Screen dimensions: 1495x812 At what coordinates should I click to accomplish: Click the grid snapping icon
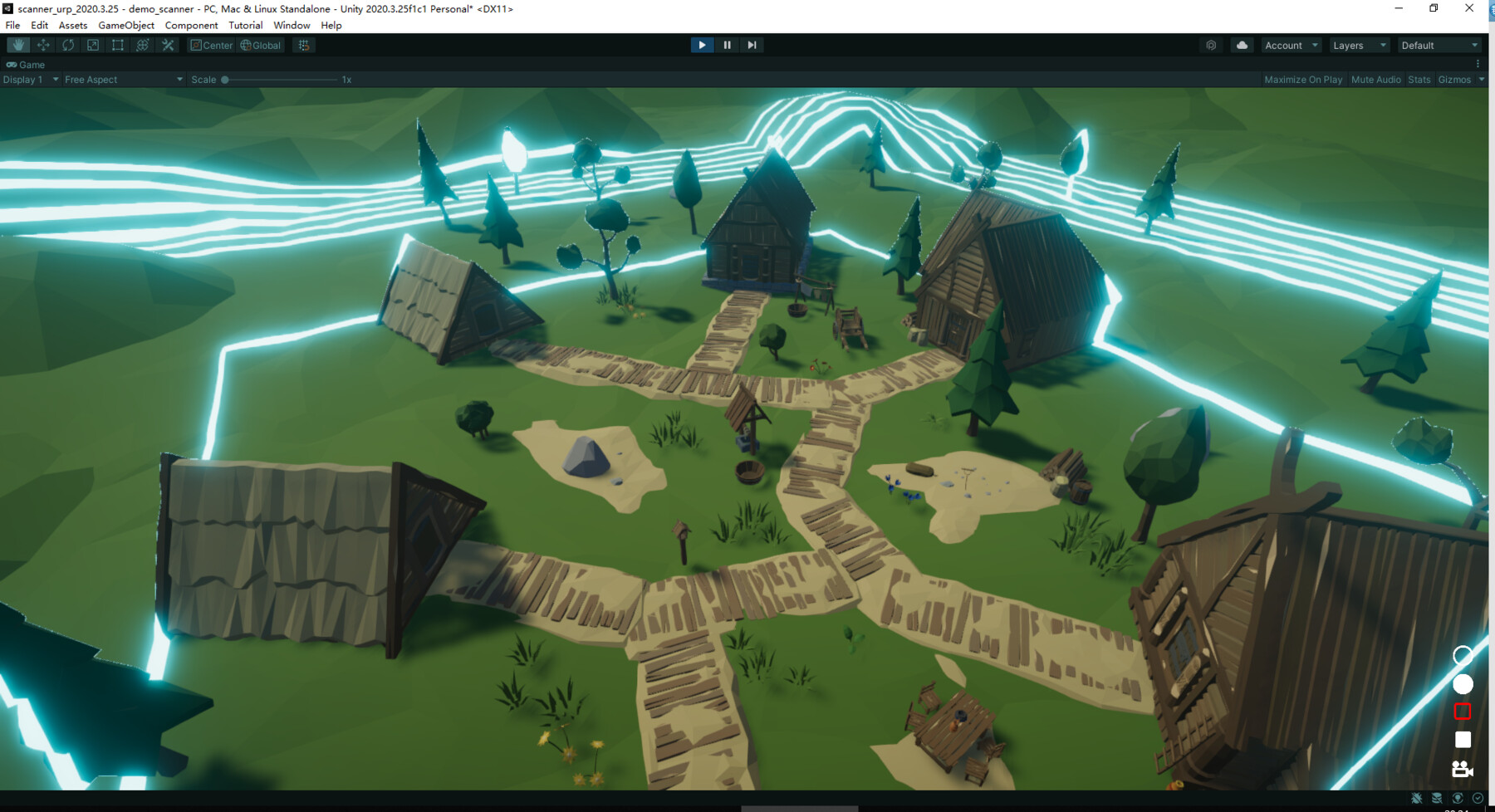pyautogui.click(x=302, y=45)
